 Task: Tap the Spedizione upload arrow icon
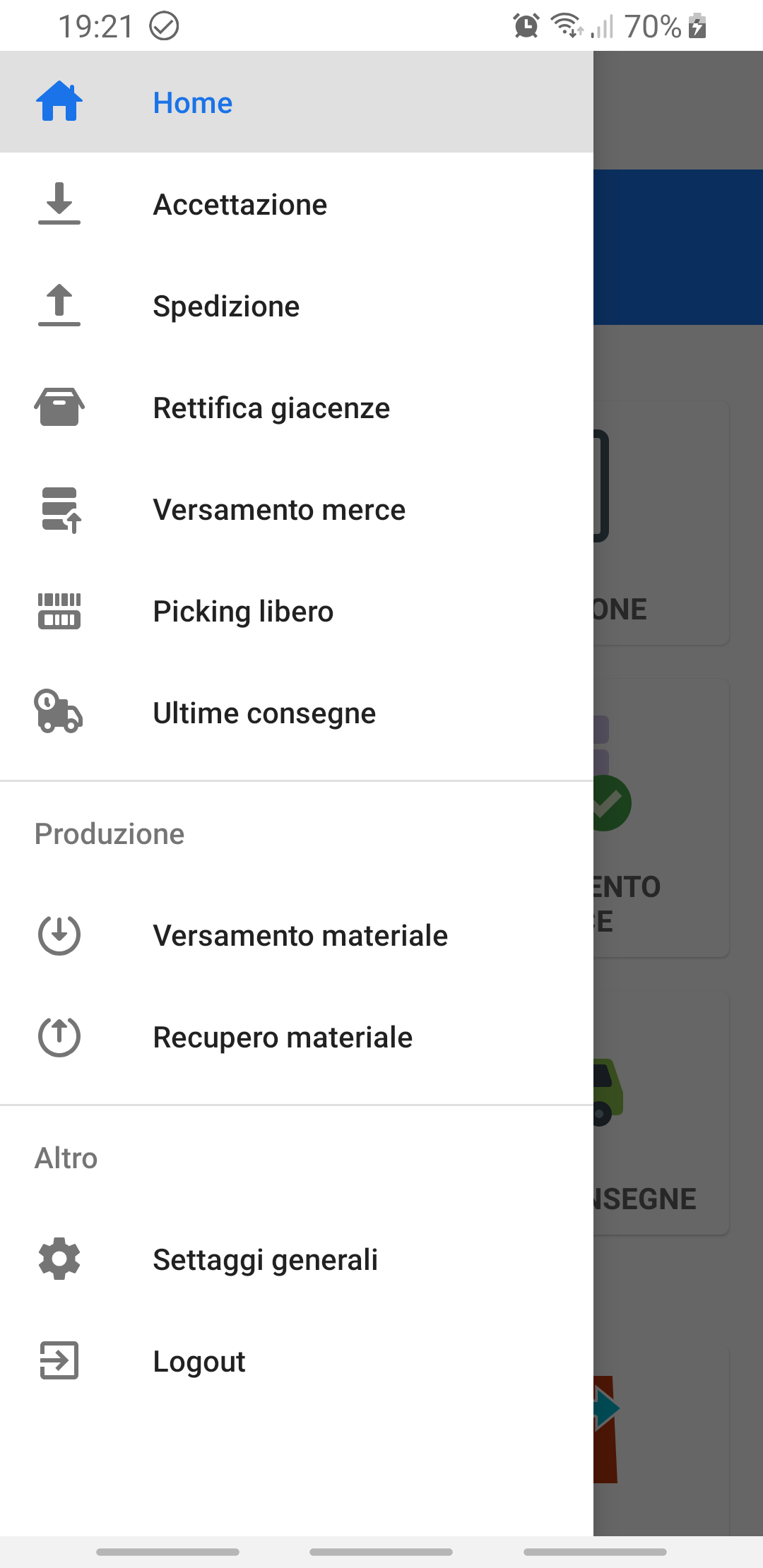tap(59, 306)
